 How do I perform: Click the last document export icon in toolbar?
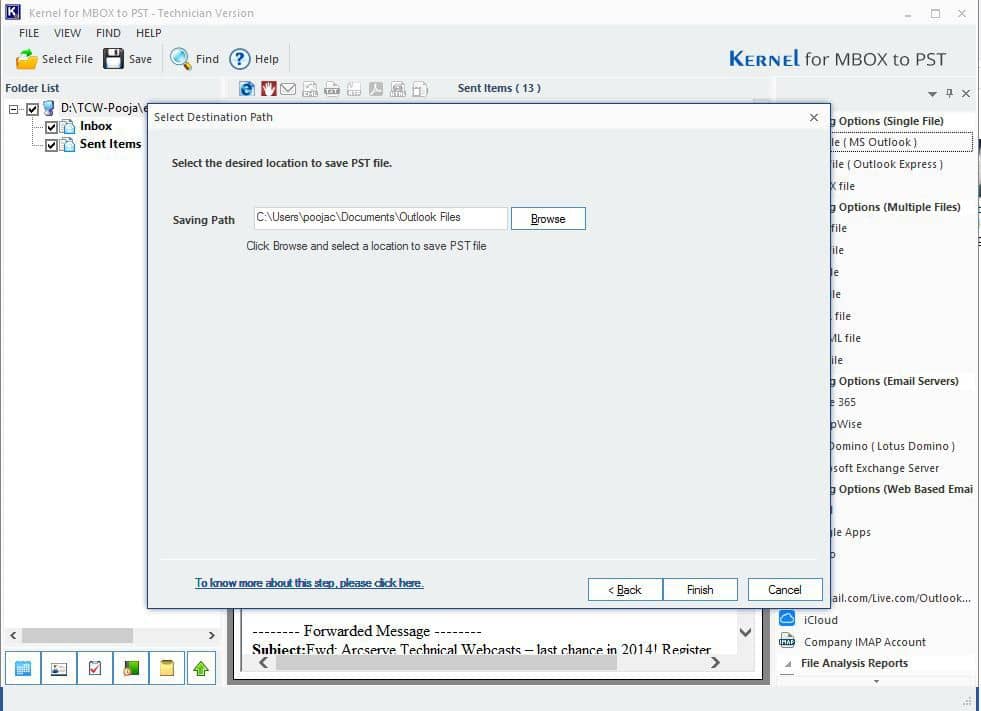[x=420, y=89]
